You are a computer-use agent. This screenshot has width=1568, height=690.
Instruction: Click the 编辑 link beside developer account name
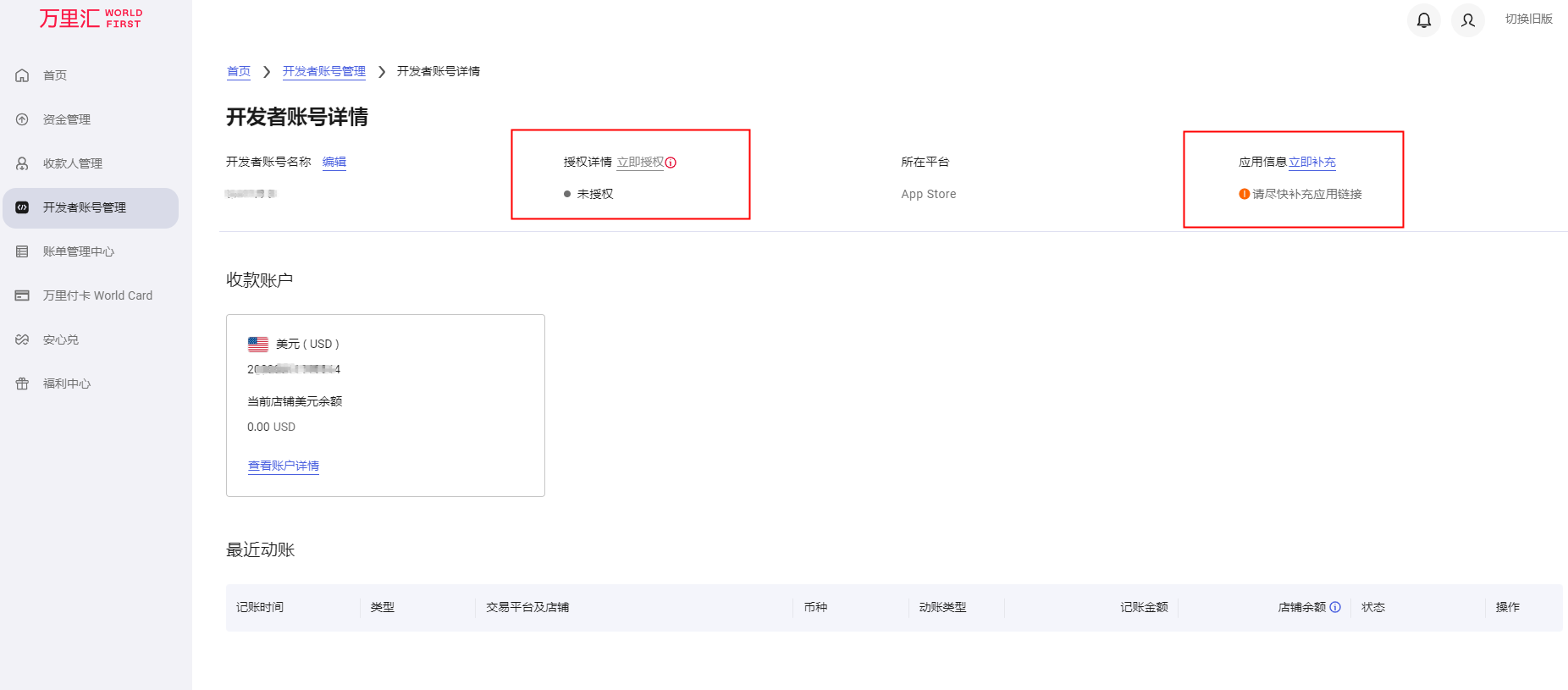point(334,162)
